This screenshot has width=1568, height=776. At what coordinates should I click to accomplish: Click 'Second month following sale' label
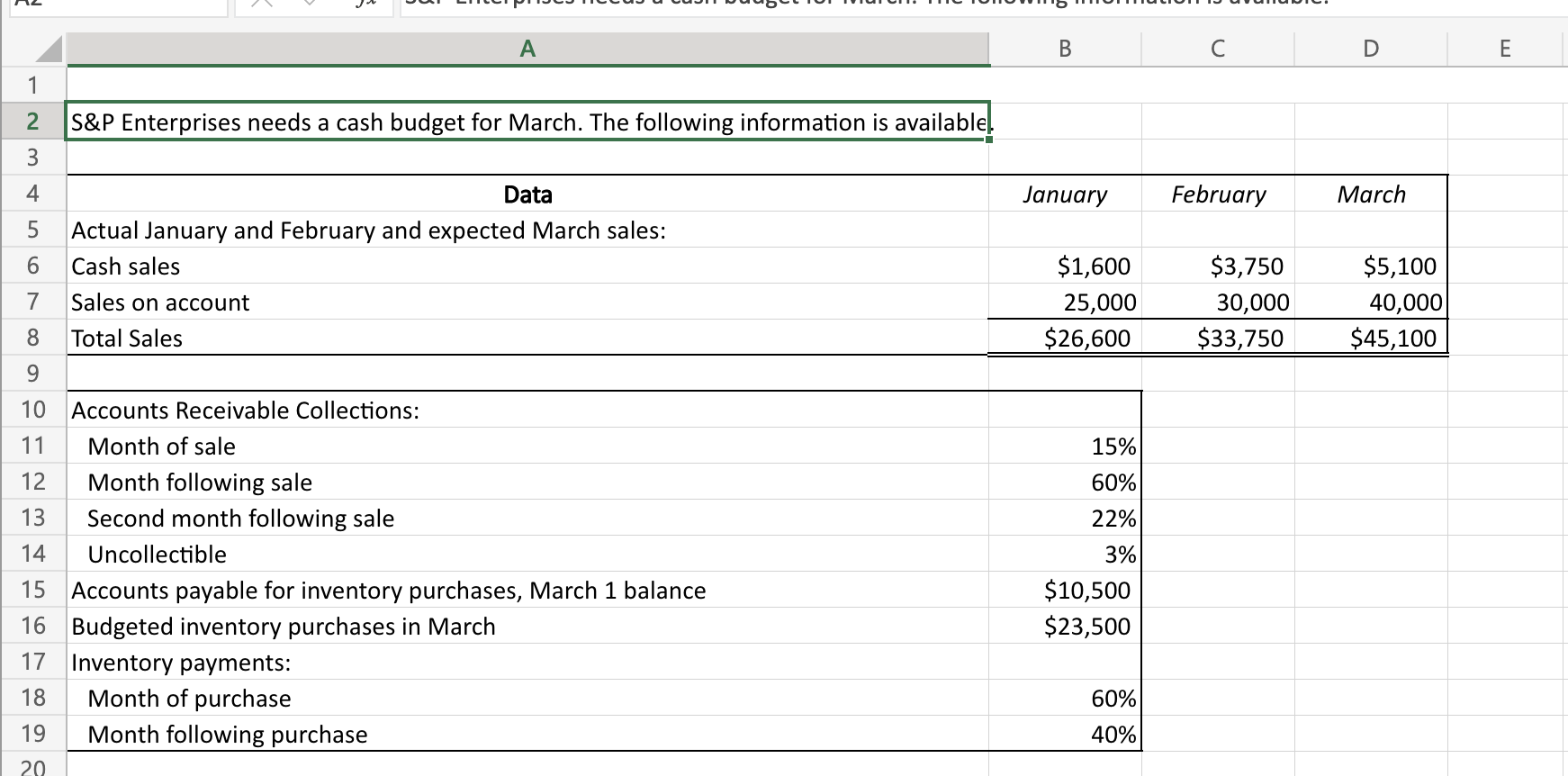(240, 519)
